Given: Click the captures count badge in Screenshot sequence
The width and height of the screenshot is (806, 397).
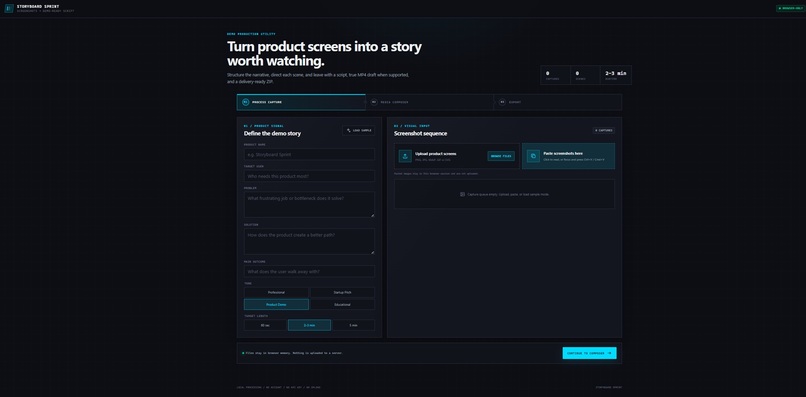Looking at the screenshot, I should pyautogui.click(x=603, y=131).
